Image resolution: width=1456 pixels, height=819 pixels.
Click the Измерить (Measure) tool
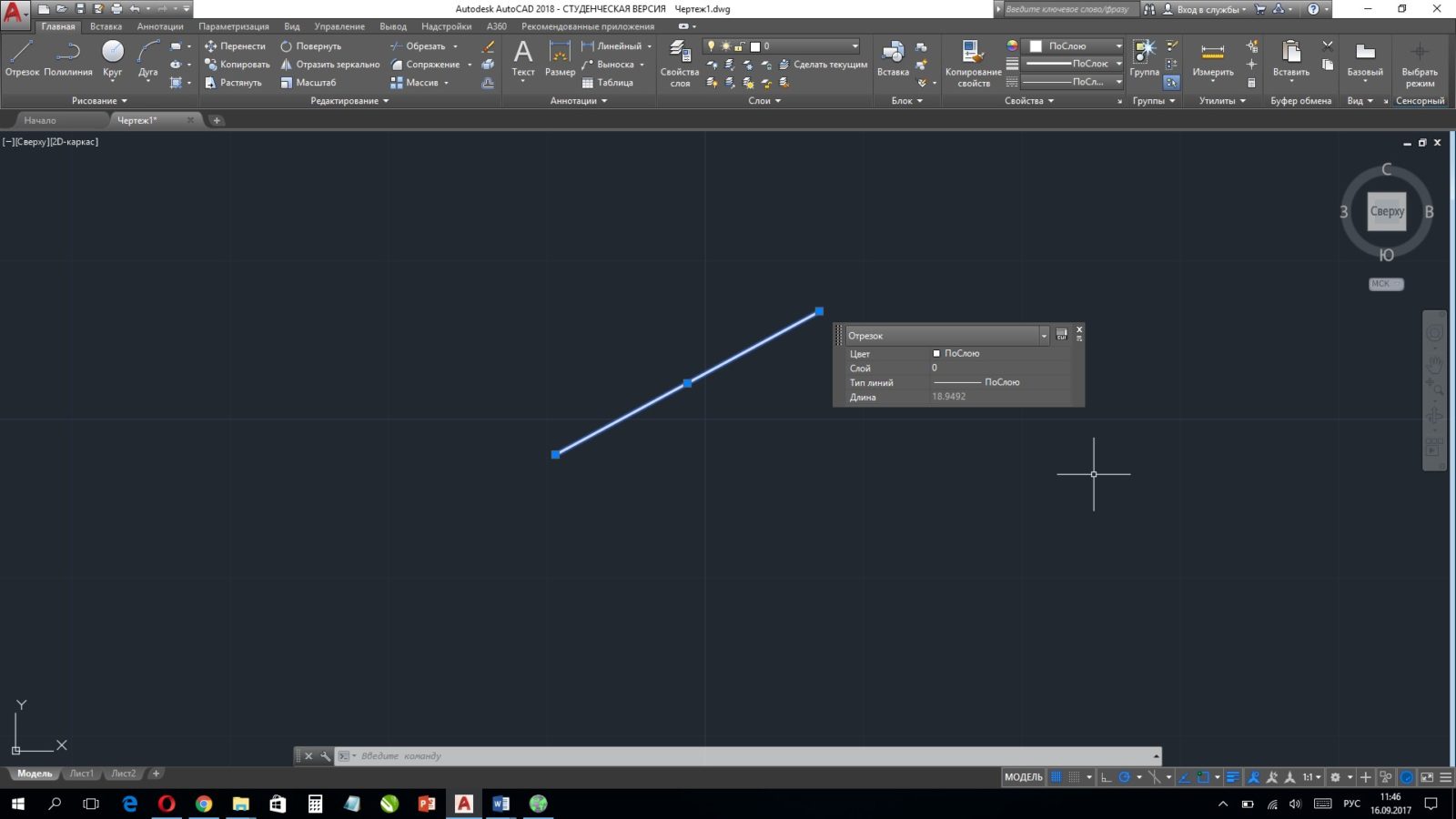[x=1213, y=58]
